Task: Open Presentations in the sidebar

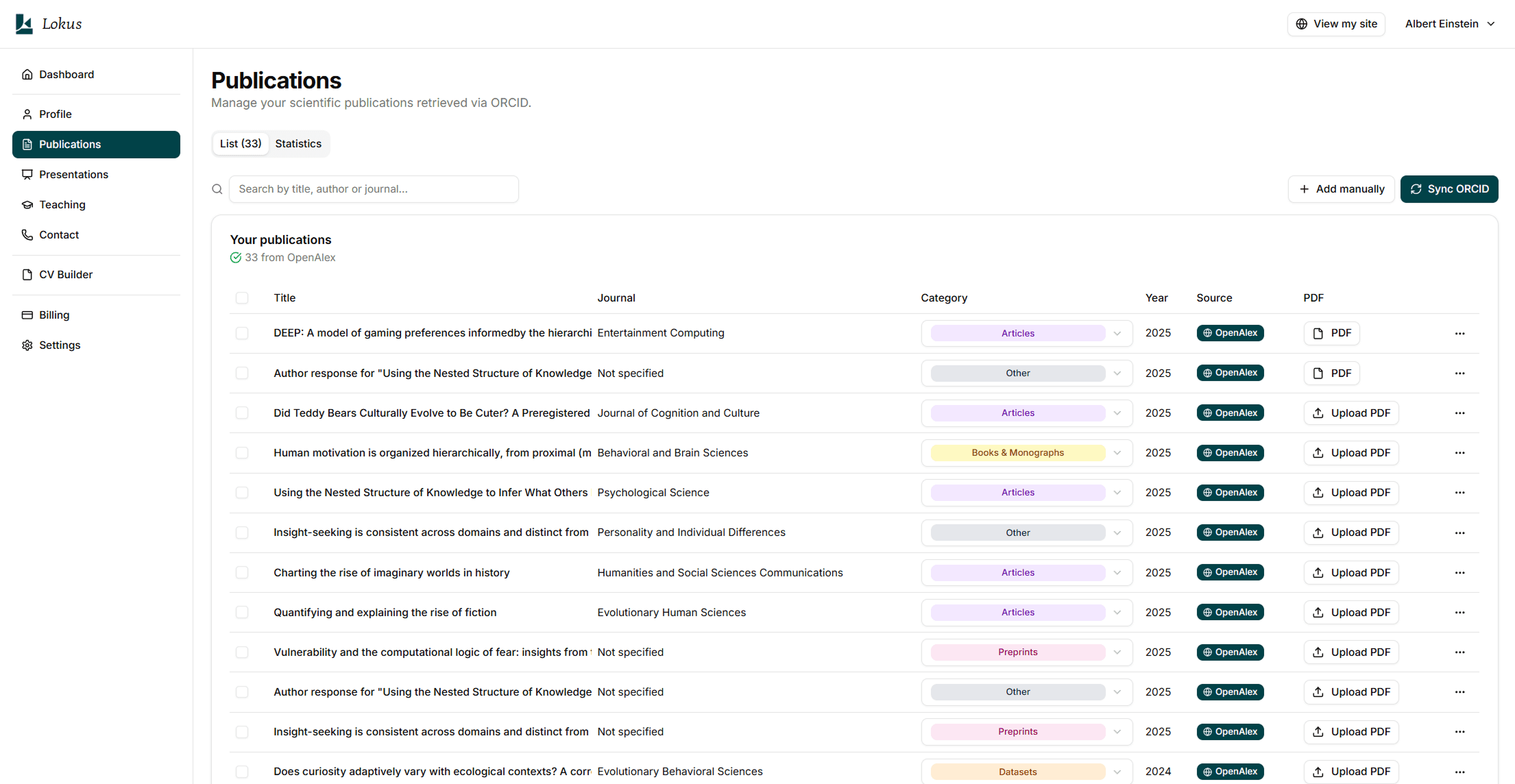Action: [73, 175]
